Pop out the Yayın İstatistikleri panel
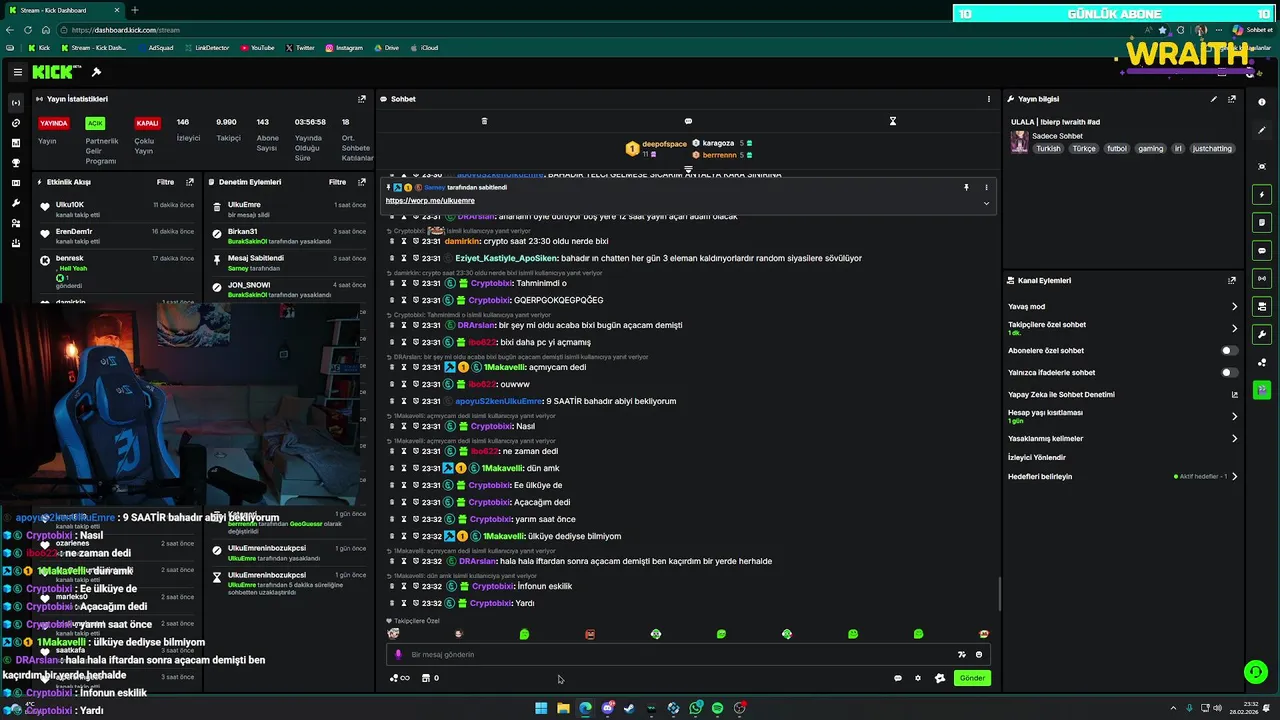 [x=362, y=99]
